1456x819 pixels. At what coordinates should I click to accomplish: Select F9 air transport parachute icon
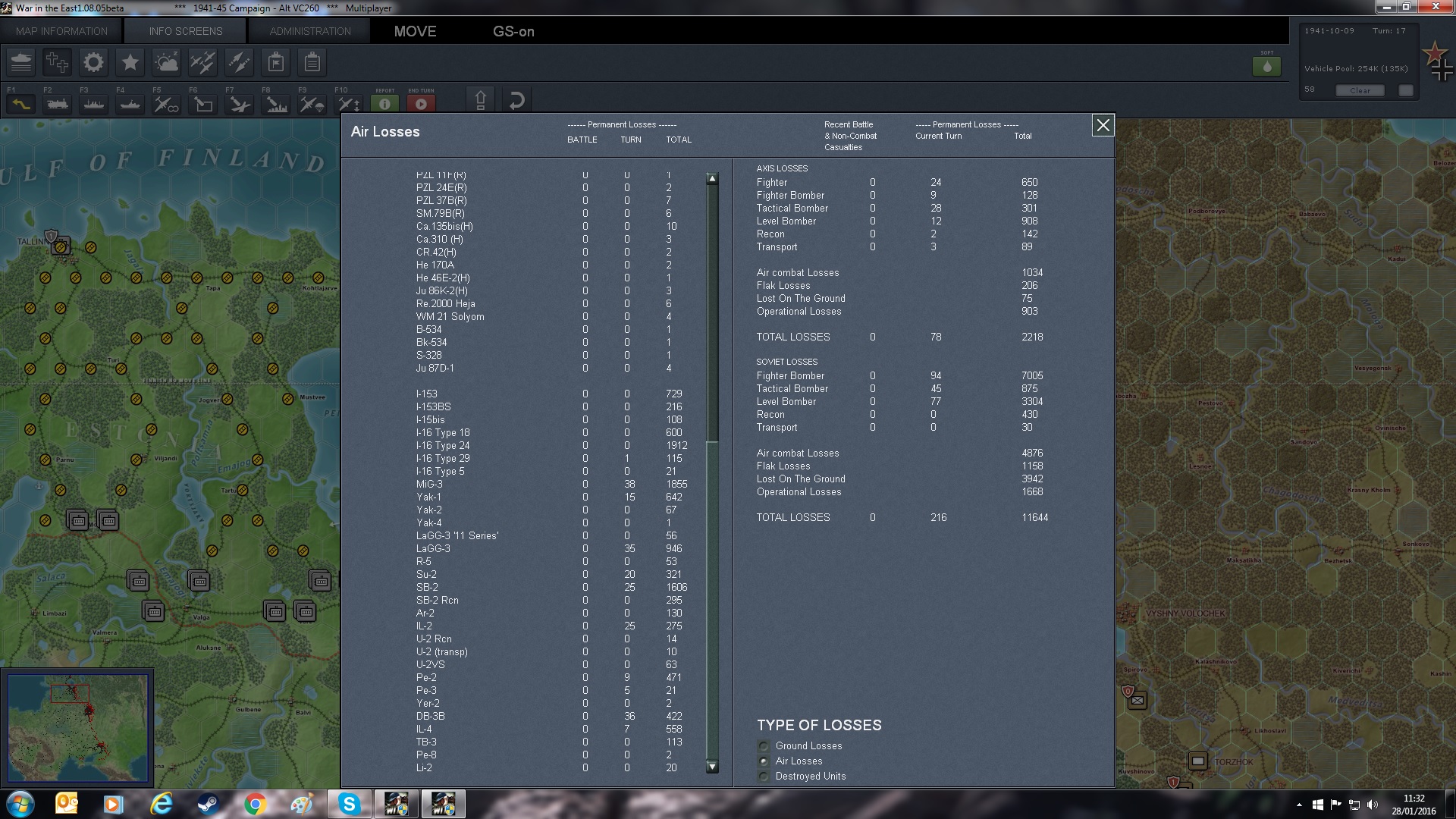(312, 104)
